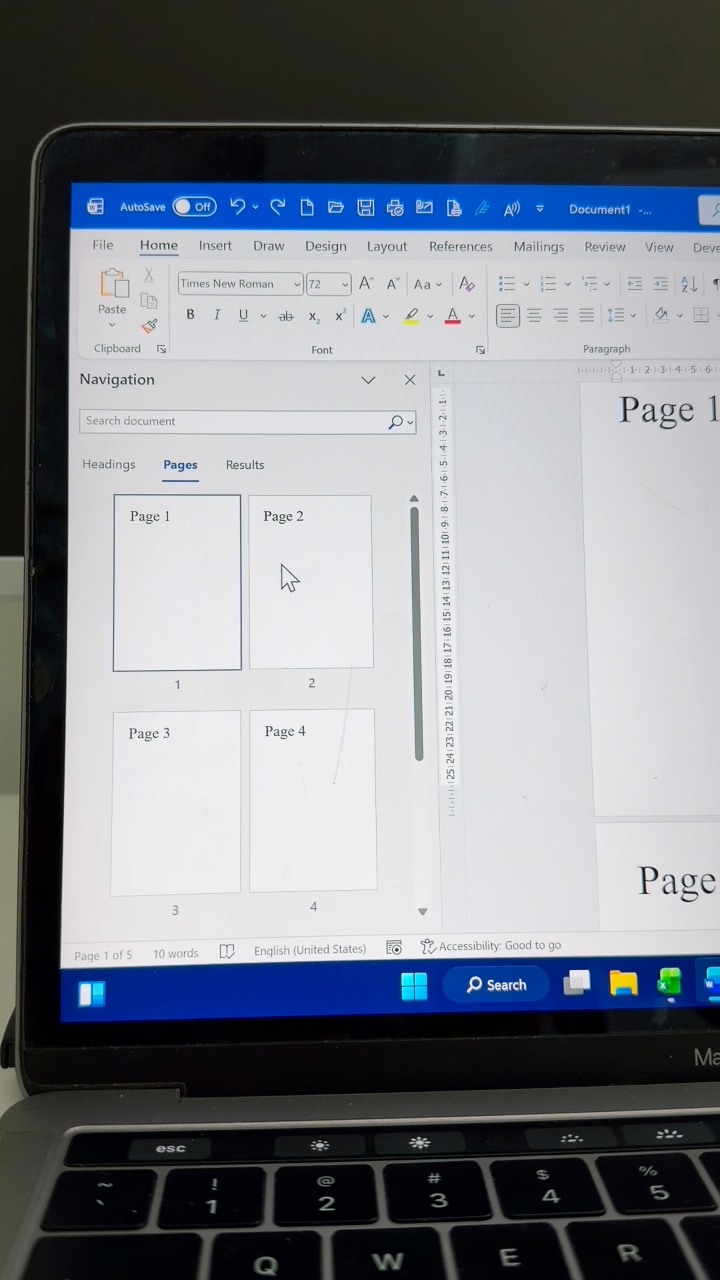Apply the red font color
Image resolution: width=720 pixels, height=1280 pixels.
(453, 316)
